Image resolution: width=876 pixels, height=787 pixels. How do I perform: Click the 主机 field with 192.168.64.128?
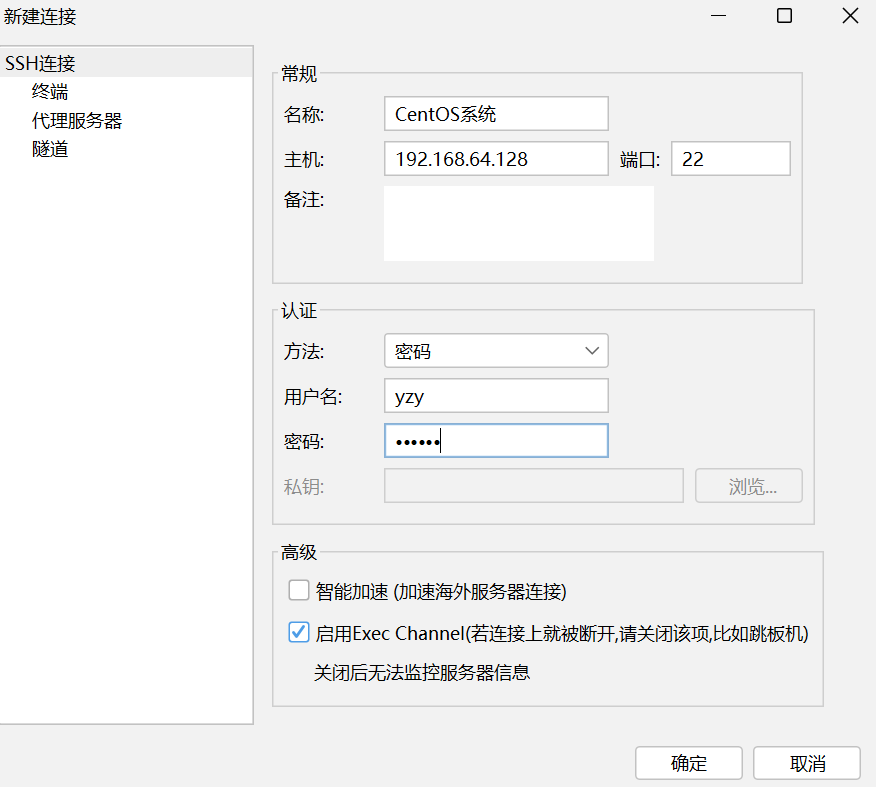pos(496,159)
